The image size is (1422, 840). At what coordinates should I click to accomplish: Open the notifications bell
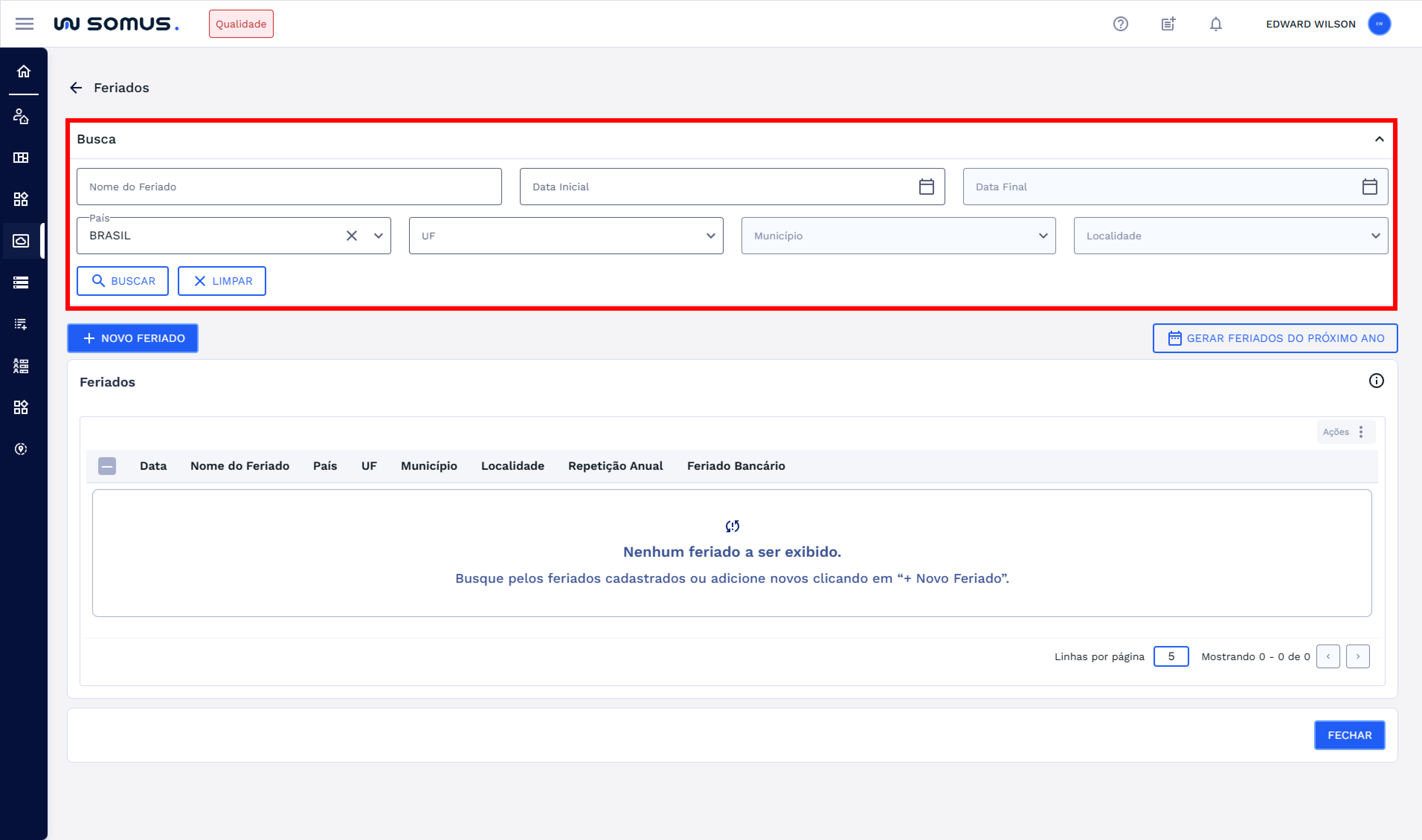tap(1215, 24)
